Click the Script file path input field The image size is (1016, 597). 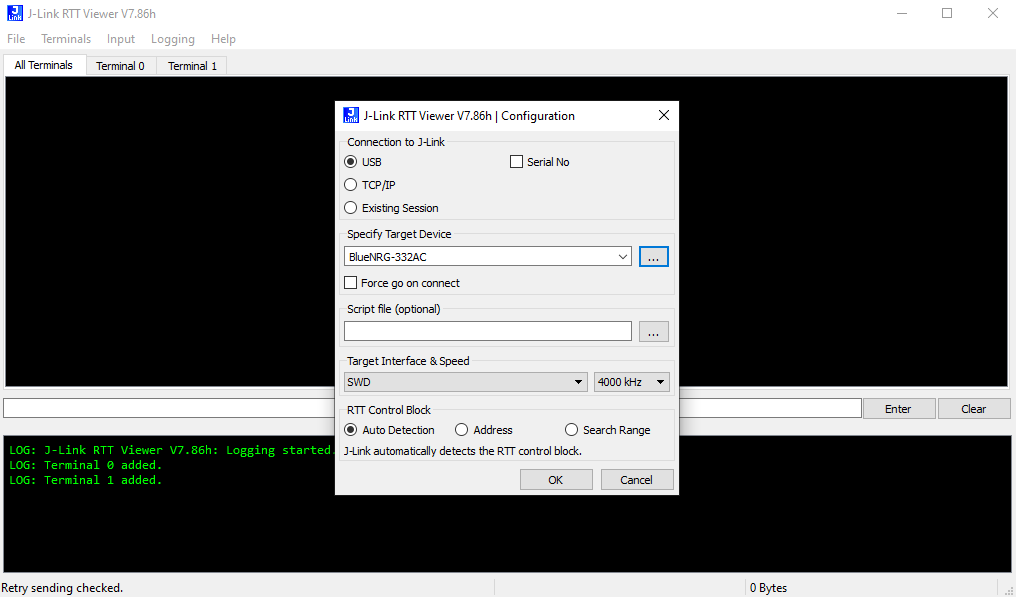point(488,331)
